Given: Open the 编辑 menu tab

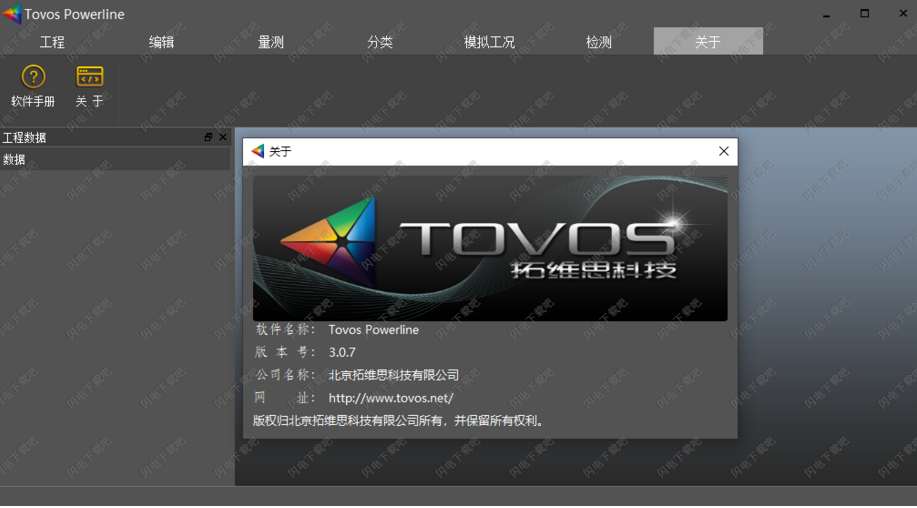Looking at the screenshot, I should tap(161, 42).
